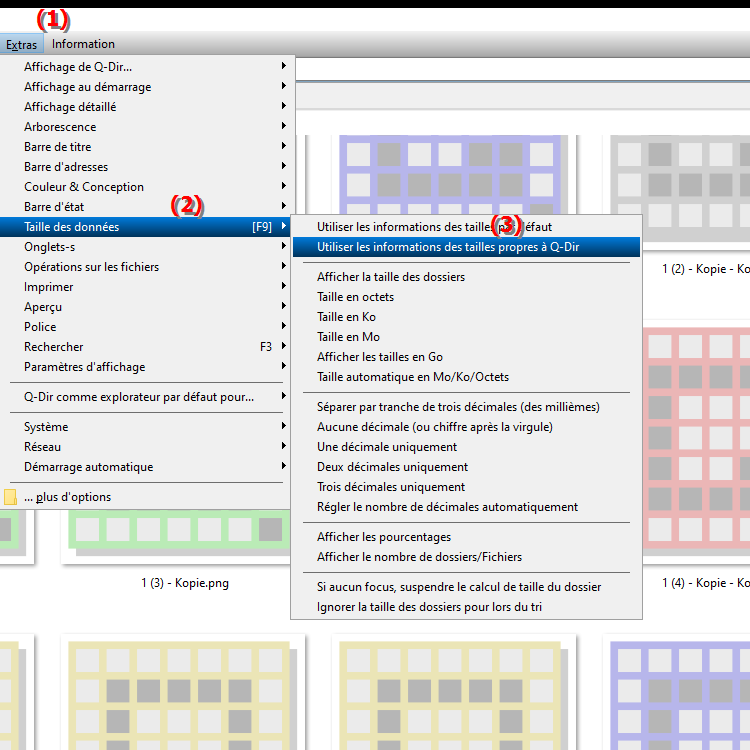Open the Rechercher menu entry
Image resolution: width=750 pixels, height=750 pixels.
coord(54,347)
